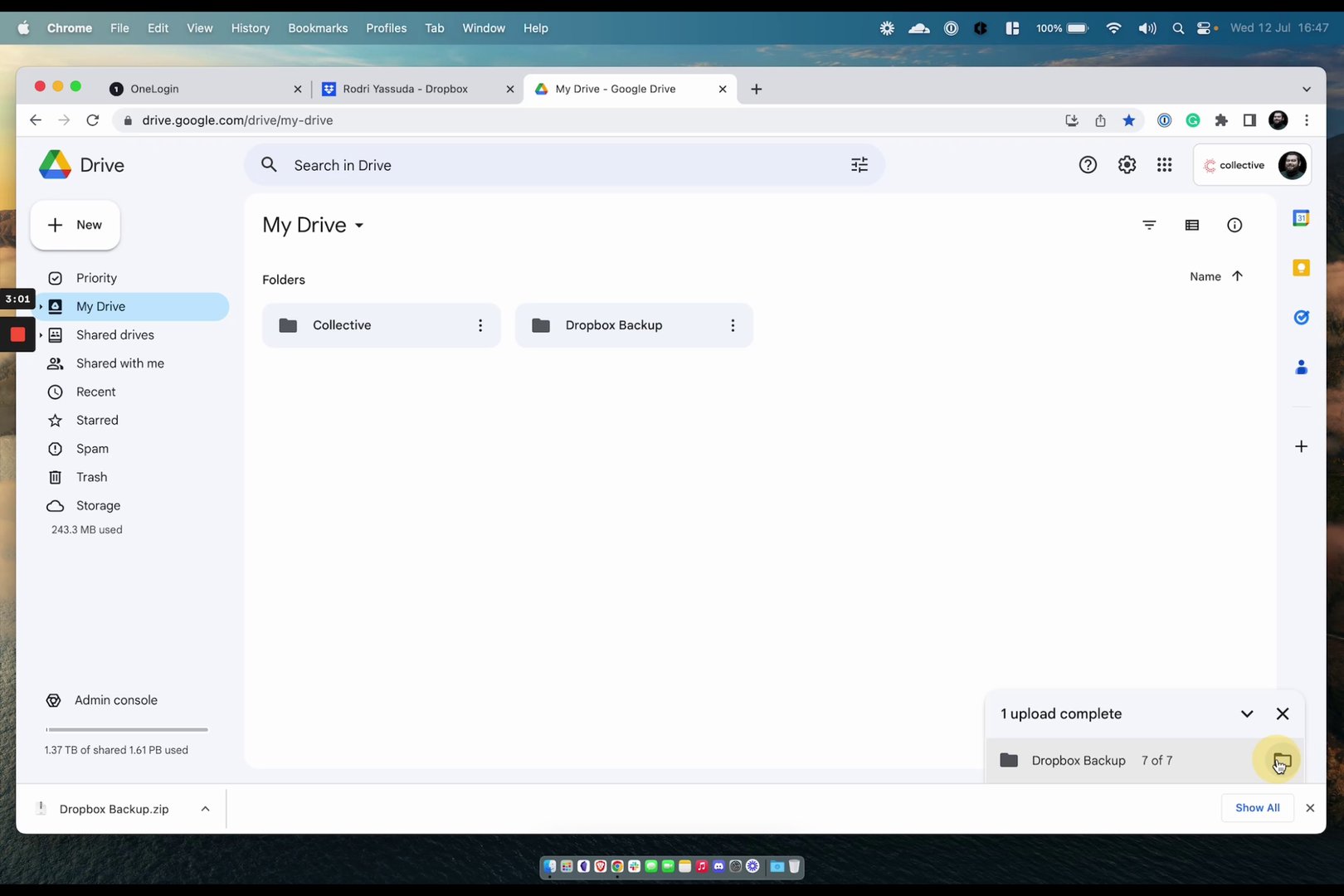Click Show All downloads

(1257, 807)
